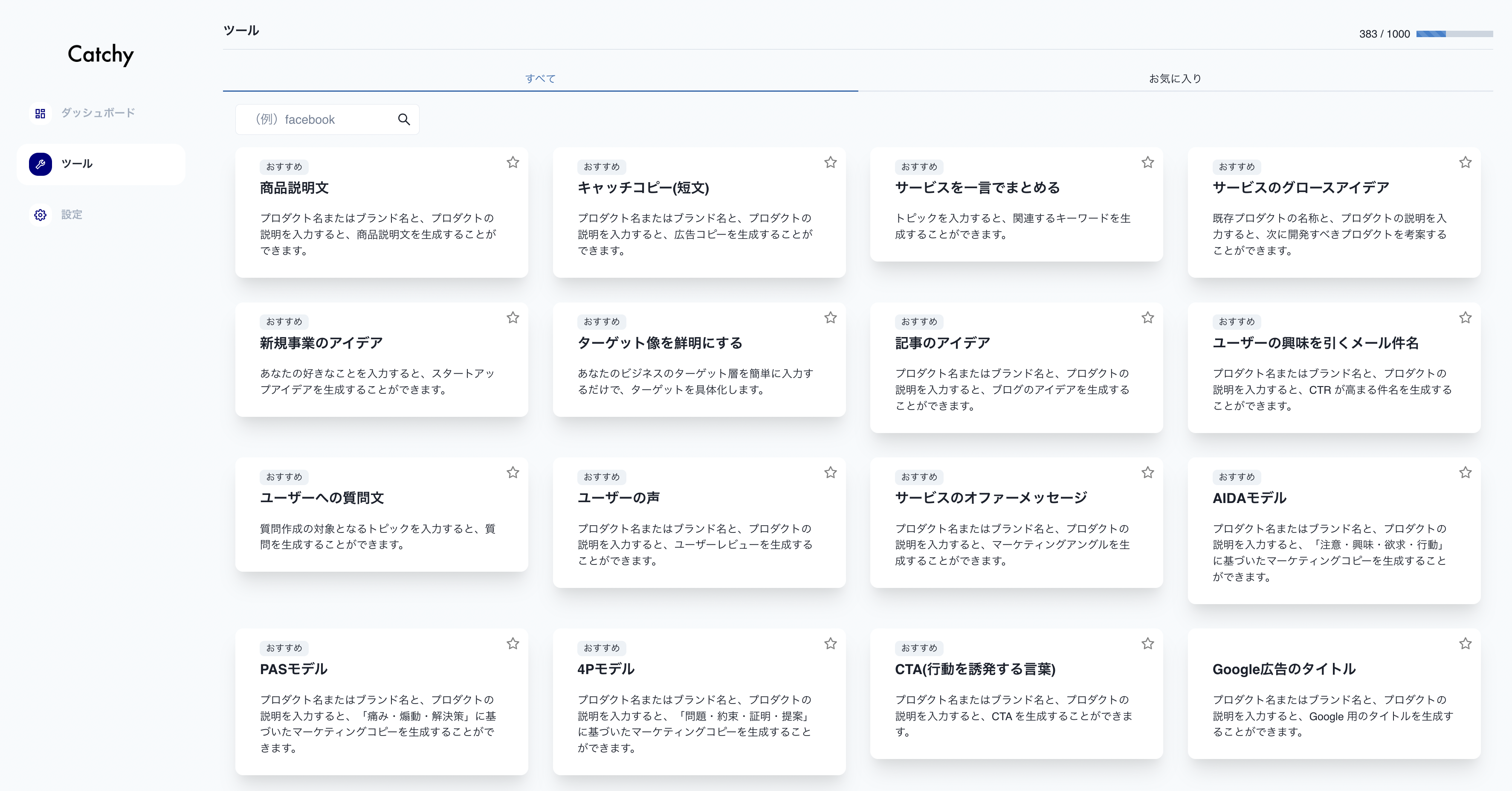Image resolution: width=1512 pixels, height=791 pixels.
Task: Click the ダッシュボード grid icon
Action: point(40,113)
